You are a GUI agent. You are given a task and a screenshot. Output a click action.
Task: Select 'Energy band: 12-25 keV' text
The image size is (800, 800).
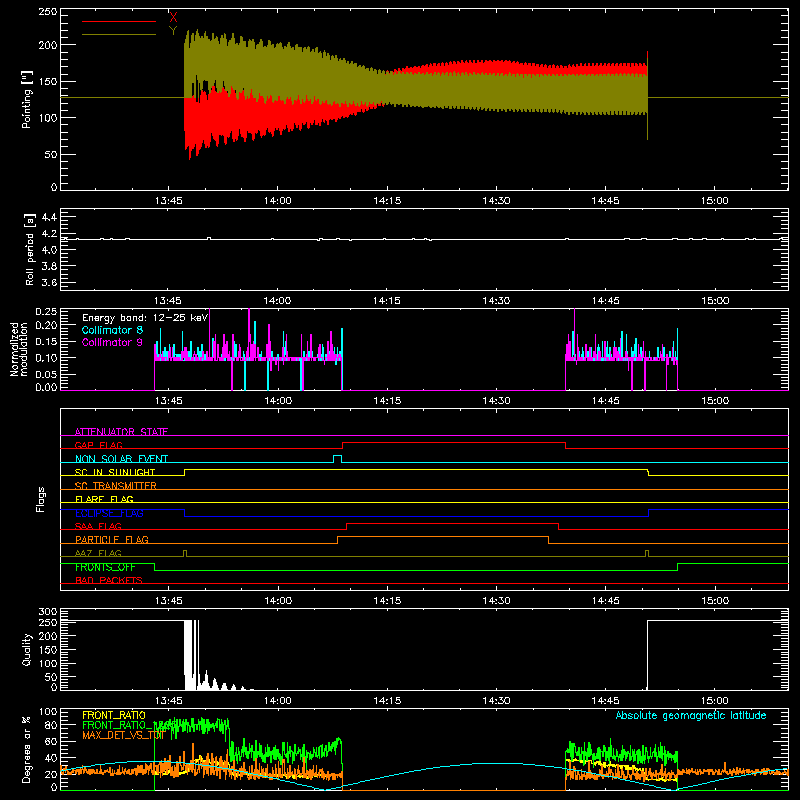[145, 318]
